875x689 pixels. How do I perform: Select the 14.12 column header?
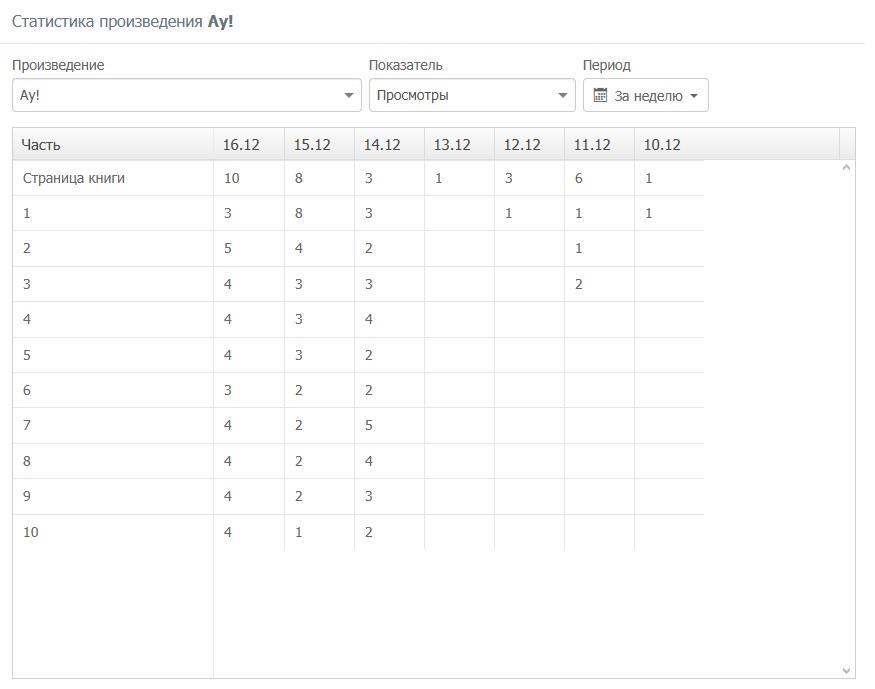[382, 145]
